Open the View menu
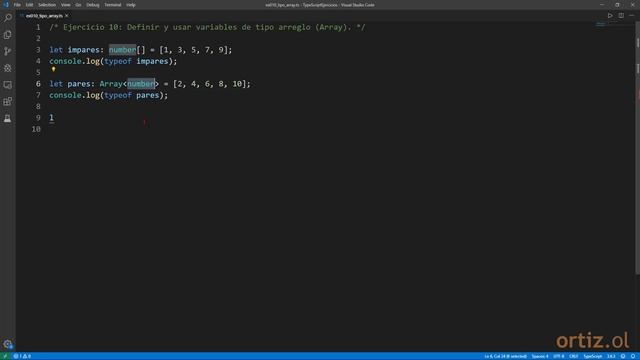The image size is (640, 360). [66, 5]
